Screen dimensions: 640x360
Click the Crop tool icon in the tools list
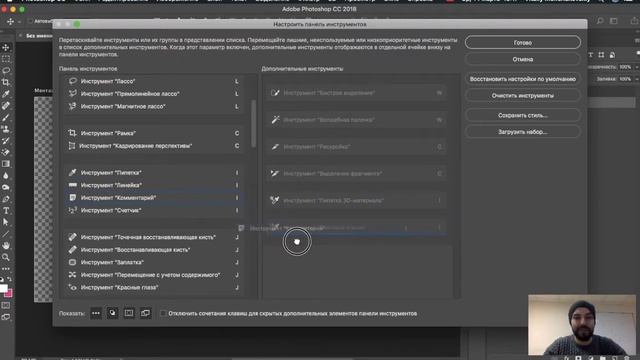pos(72,133)
